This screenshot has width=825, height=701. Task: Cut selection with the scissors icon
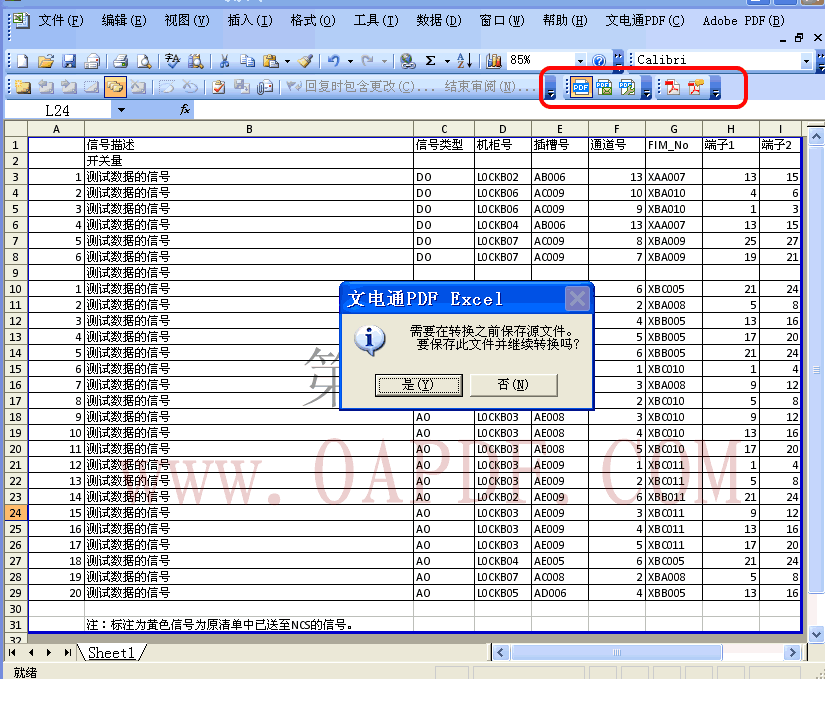[x=224, y=61]
